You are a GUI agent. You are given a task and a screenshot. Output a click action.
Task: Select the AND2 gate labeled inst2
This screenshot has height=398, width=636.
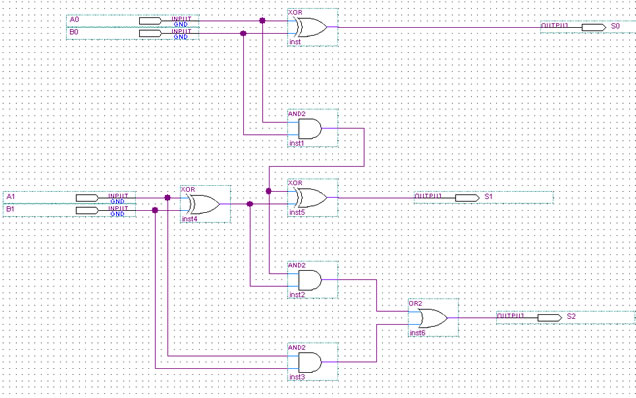(313, 280)
